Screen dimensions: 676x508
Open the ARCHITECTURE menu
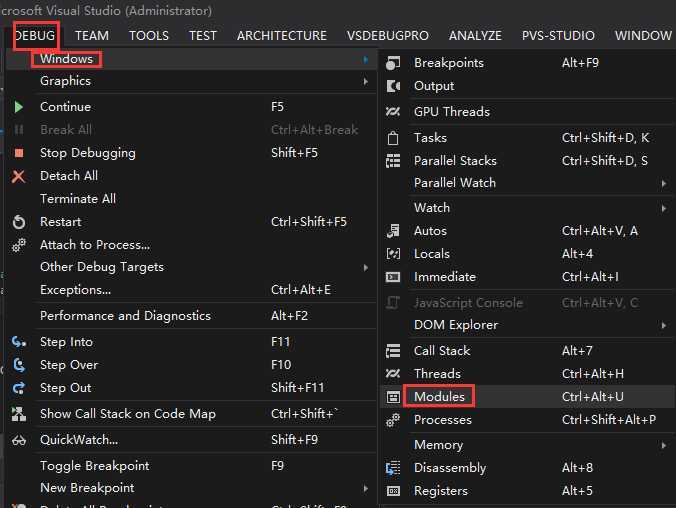(282, 35)
